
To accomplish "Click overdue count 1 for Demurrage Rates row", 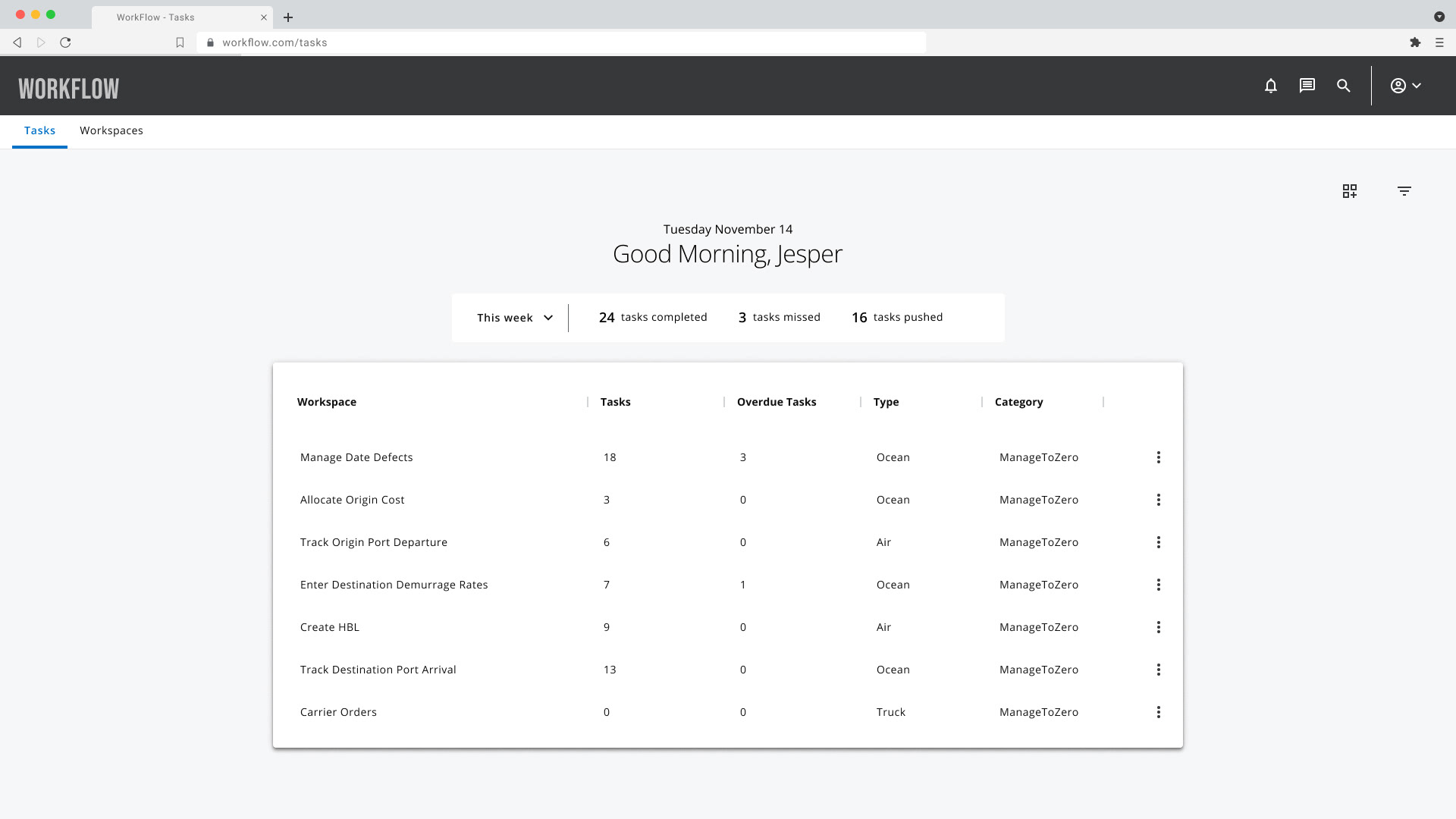I will pyautogui.click(x=743, y=585).
